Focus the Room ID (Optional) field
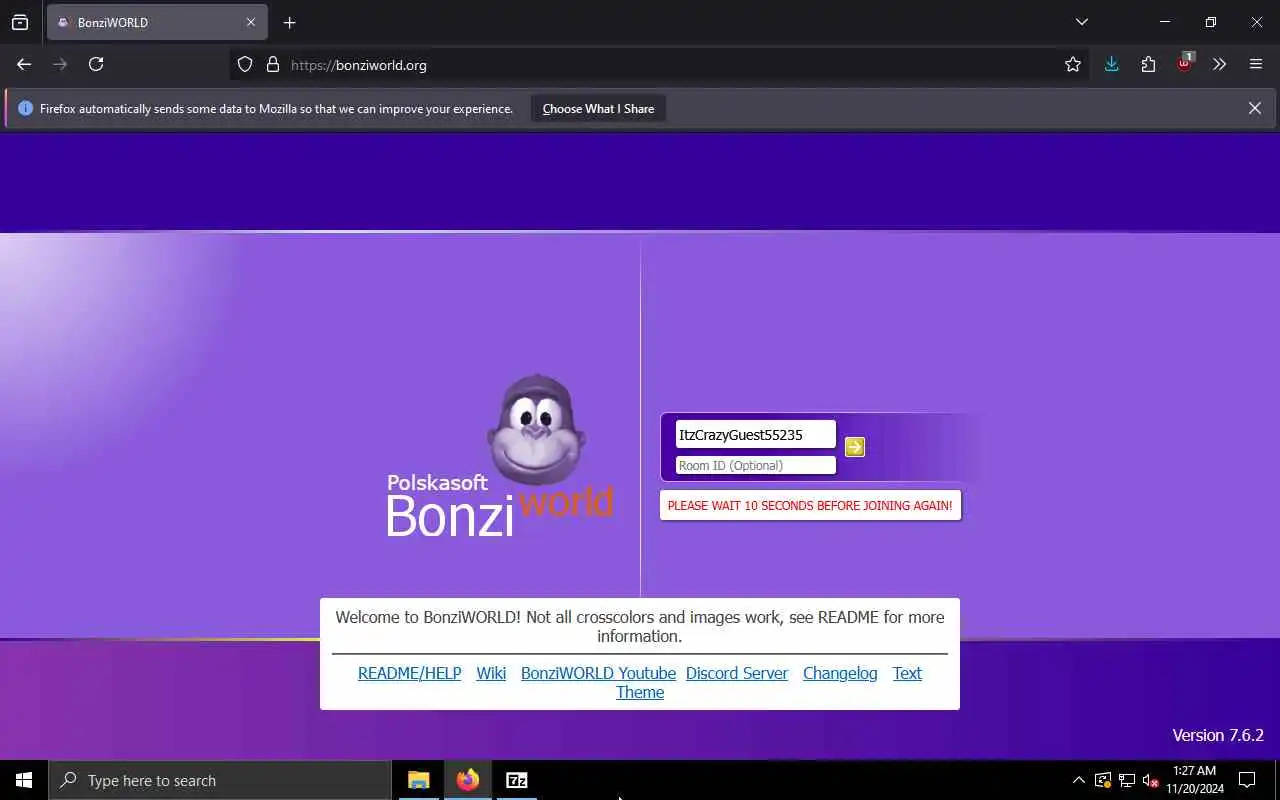 (756, 465)
